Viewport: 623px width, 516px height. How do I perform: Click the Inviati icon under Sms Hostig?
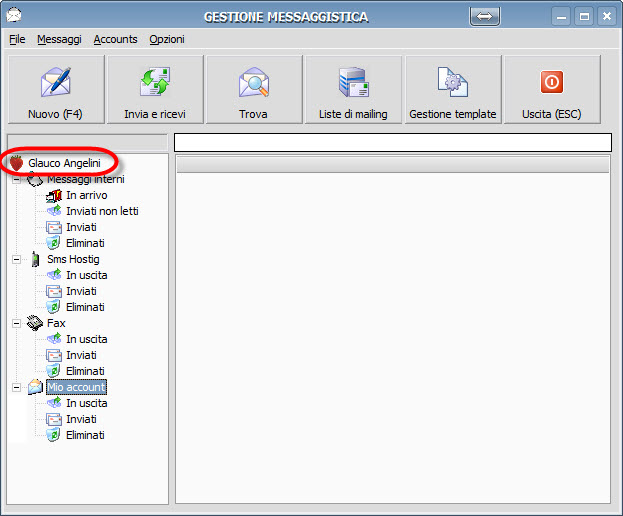tap(54, 292)
